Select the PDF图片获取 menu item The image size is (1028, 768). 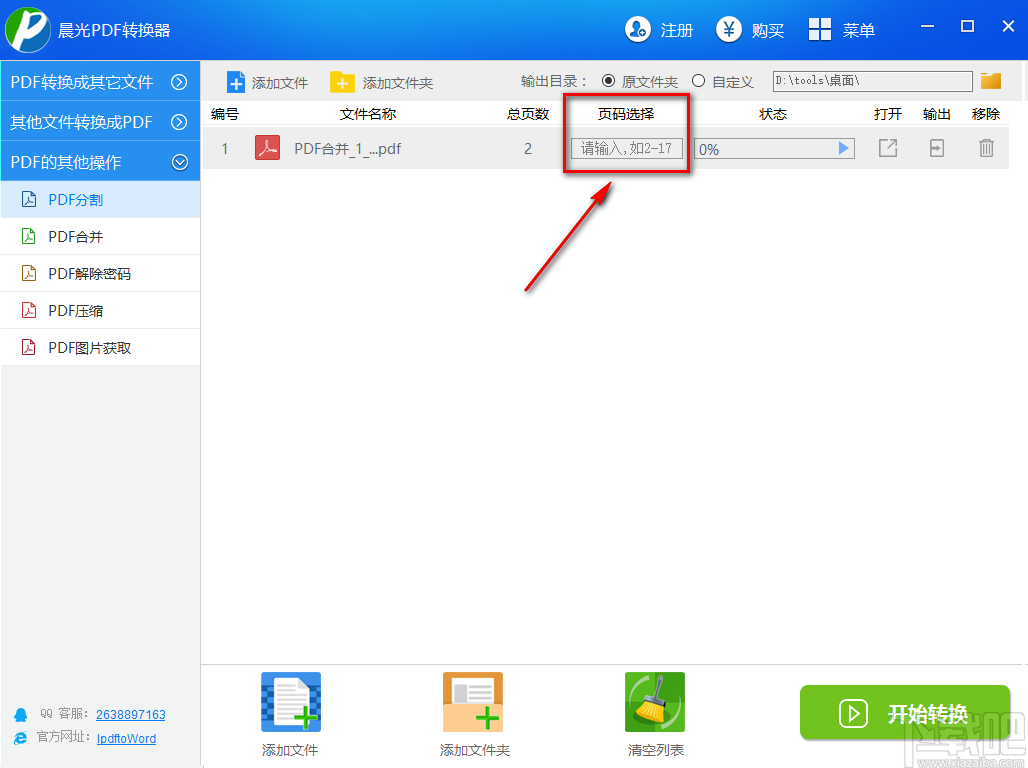[x=100, y=348]
